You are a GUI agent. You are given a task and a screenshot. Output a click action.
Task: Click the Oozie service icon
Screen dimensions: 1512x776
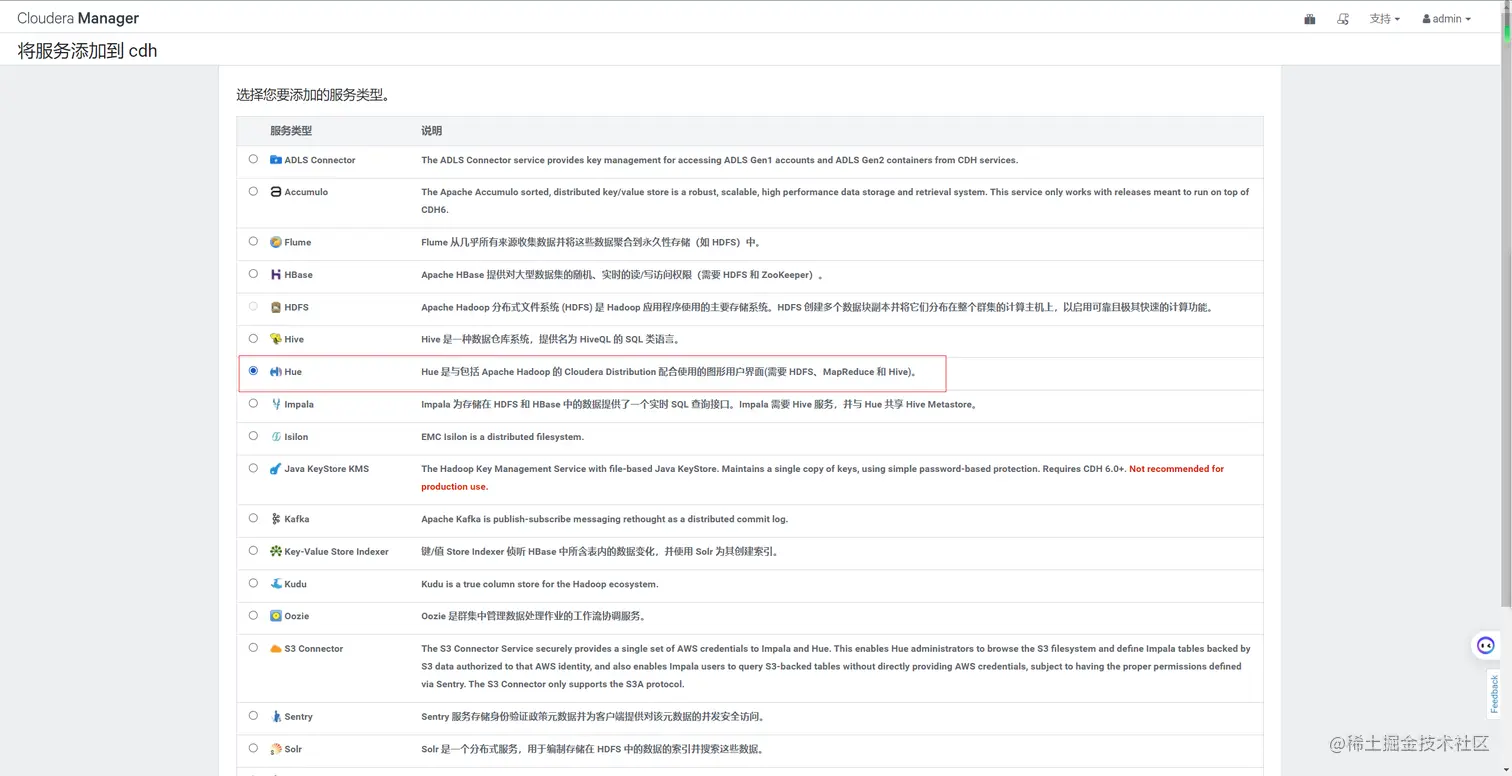tap(276, 616)
